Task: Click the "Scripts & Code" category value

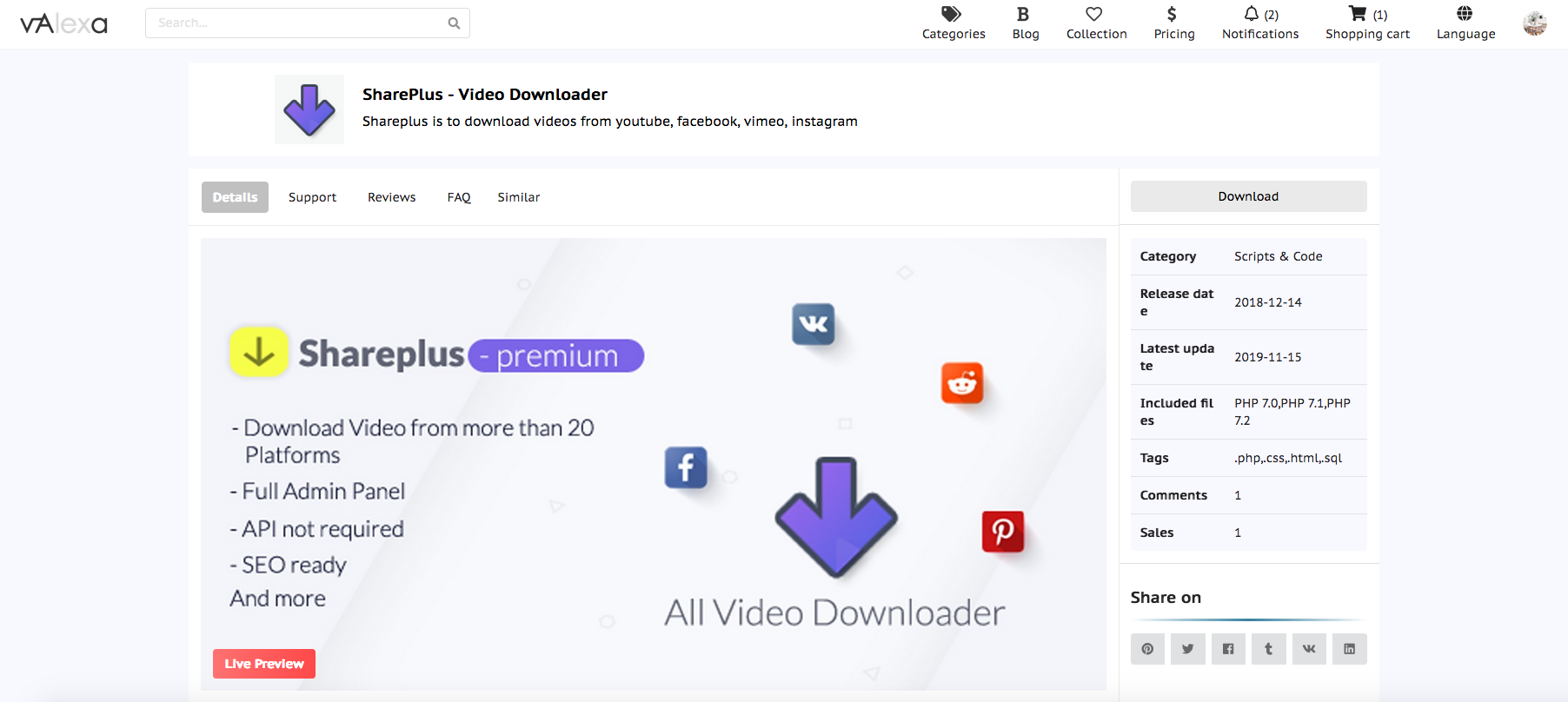Action: (1279, 256)
